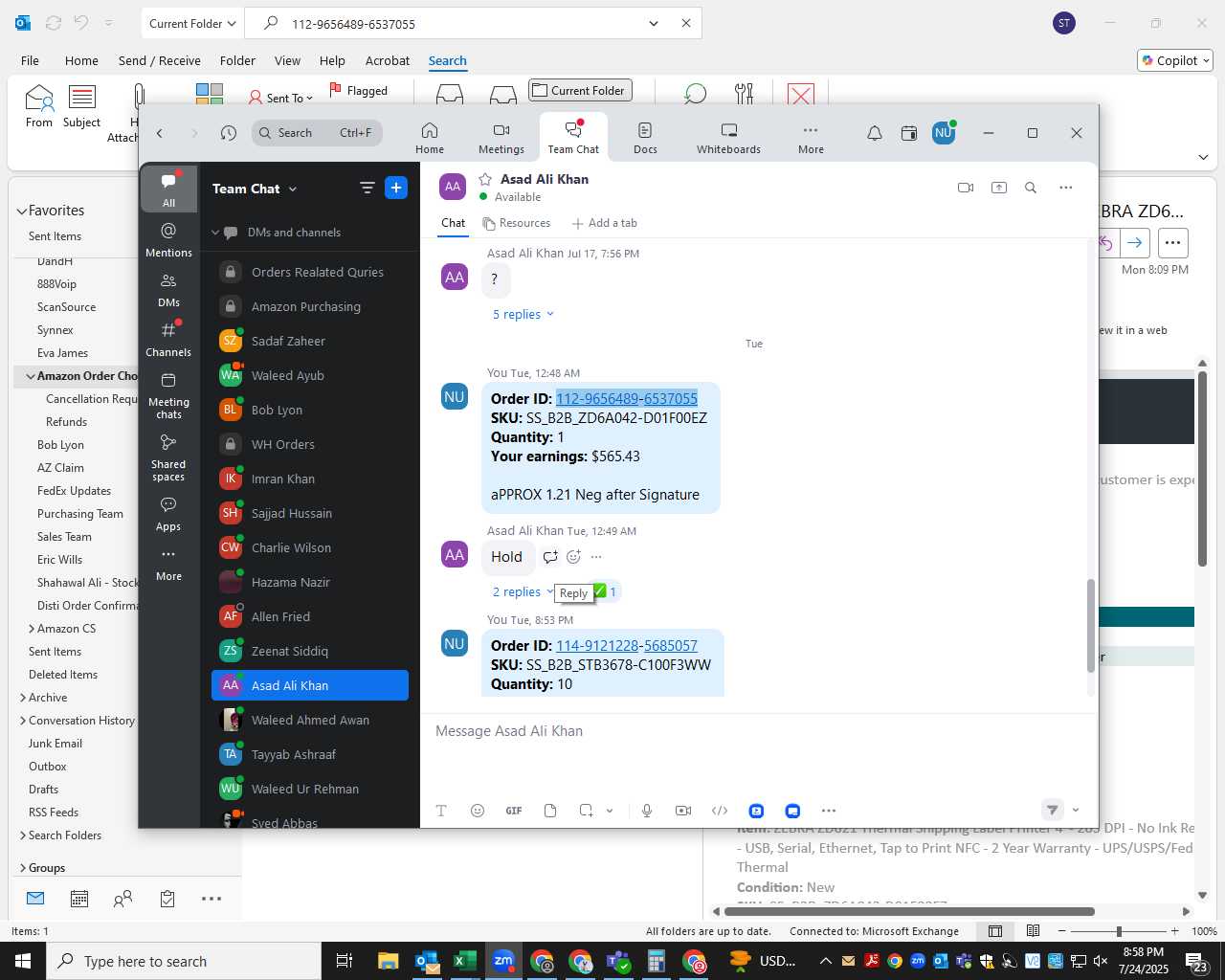
Task: Open Whiteboards in Zoom
Action: point(728,138)
